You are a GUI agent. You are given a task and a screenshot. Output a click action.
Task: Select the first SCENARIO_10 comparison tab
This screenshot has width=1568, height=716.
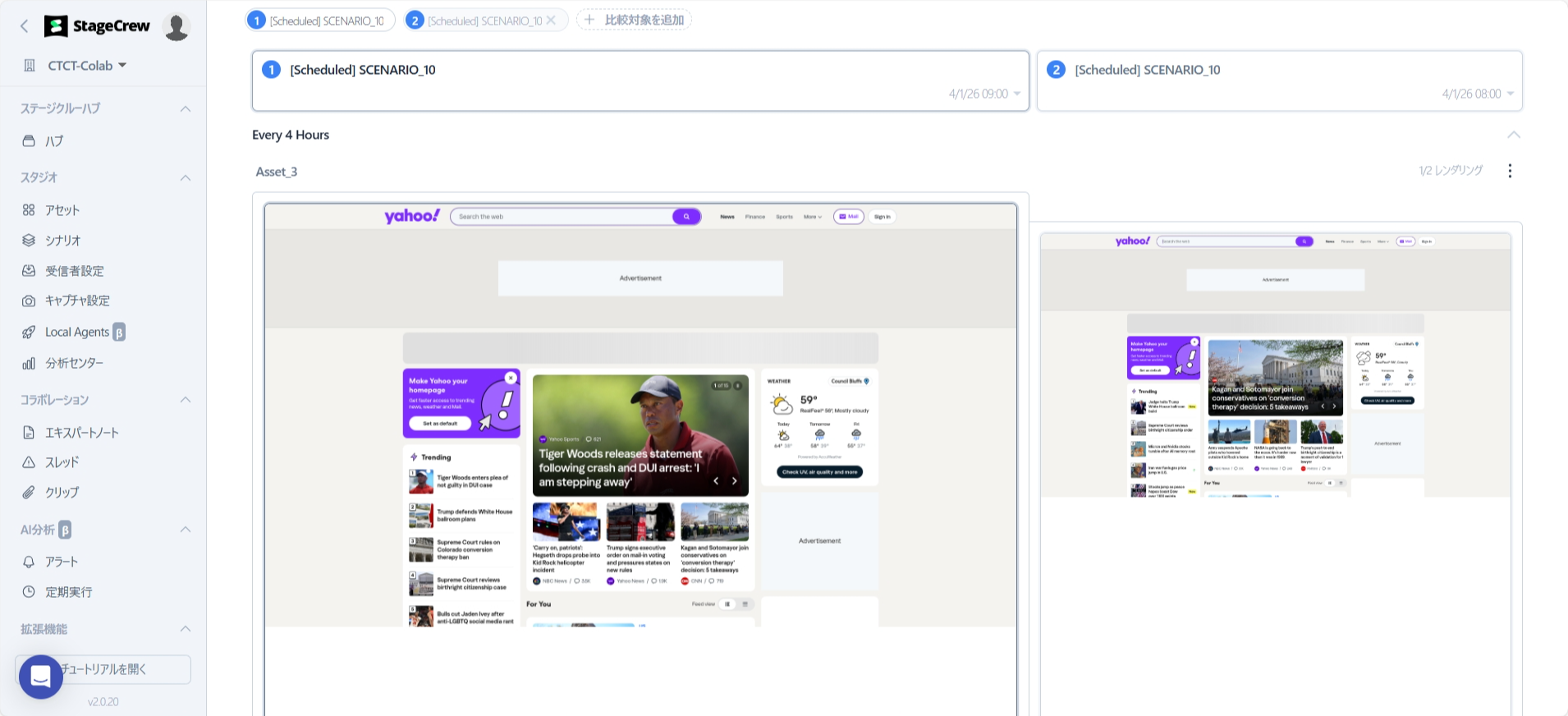point(320,21)
